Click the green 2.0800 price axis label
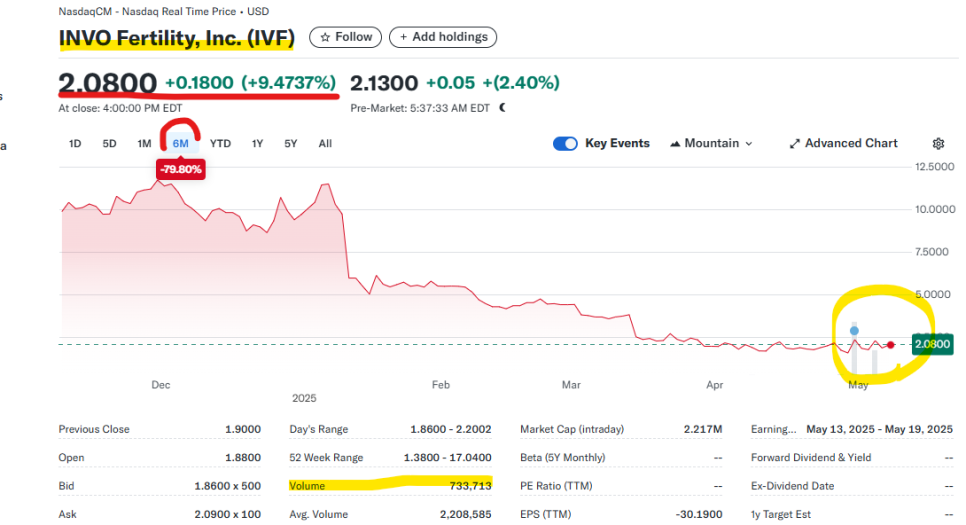The image size is (966, 525). click(x=932, y=344)
